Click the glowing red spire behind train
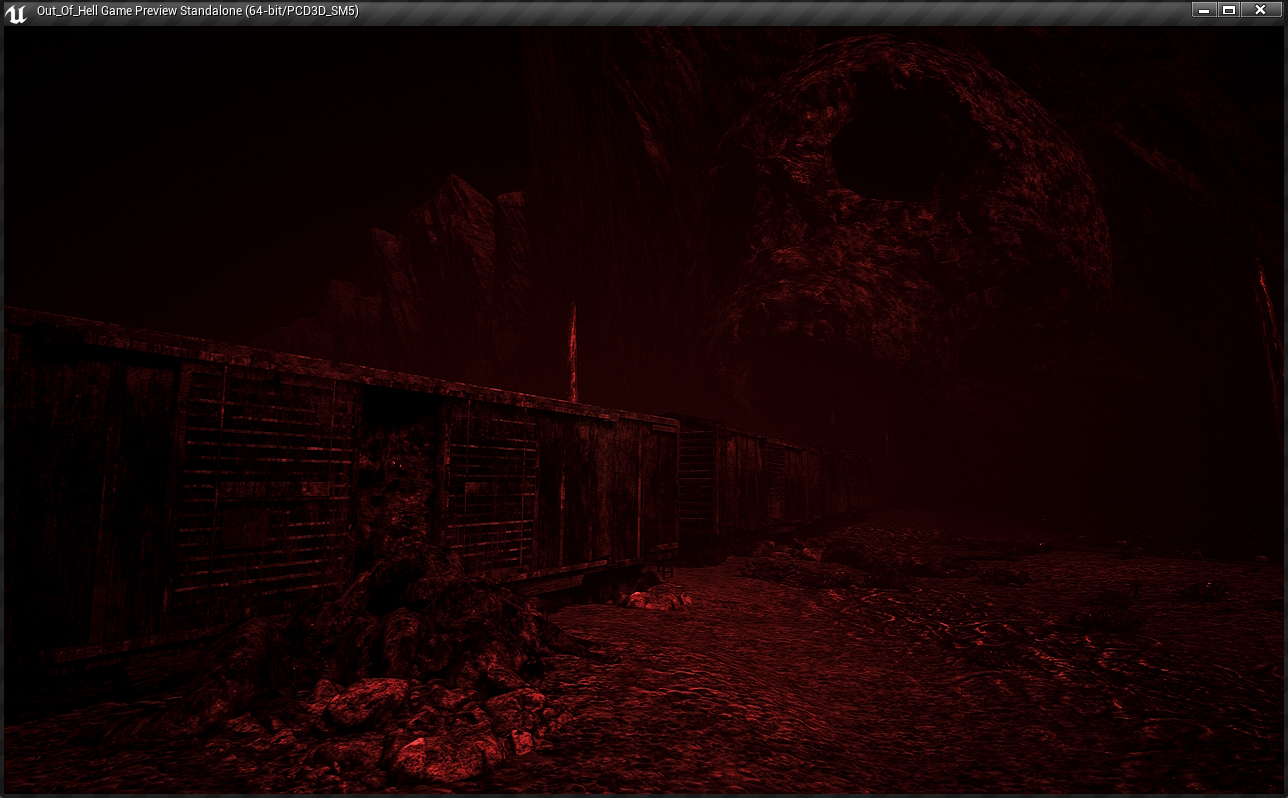This screenshot has height=798, width=1288. [573, 355]
